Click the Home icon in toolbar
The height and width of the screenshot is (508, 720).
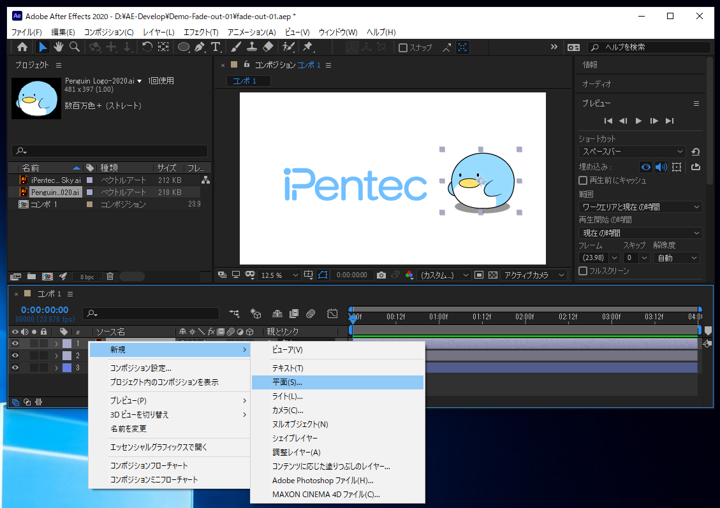click(x=22, y=47)
